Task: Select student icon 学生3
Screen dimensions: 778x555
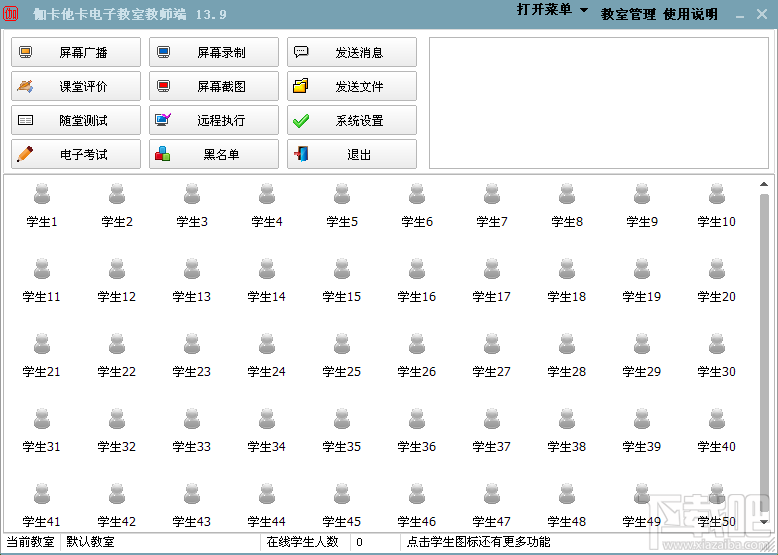Action: coord(192,194)
